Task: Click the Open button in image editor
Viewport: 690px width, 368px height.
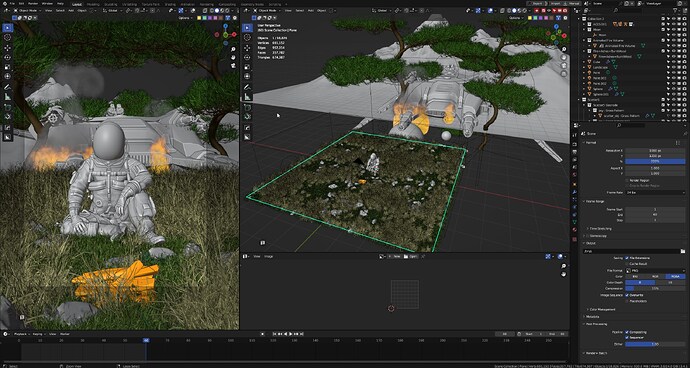Action: coord(412,256)
